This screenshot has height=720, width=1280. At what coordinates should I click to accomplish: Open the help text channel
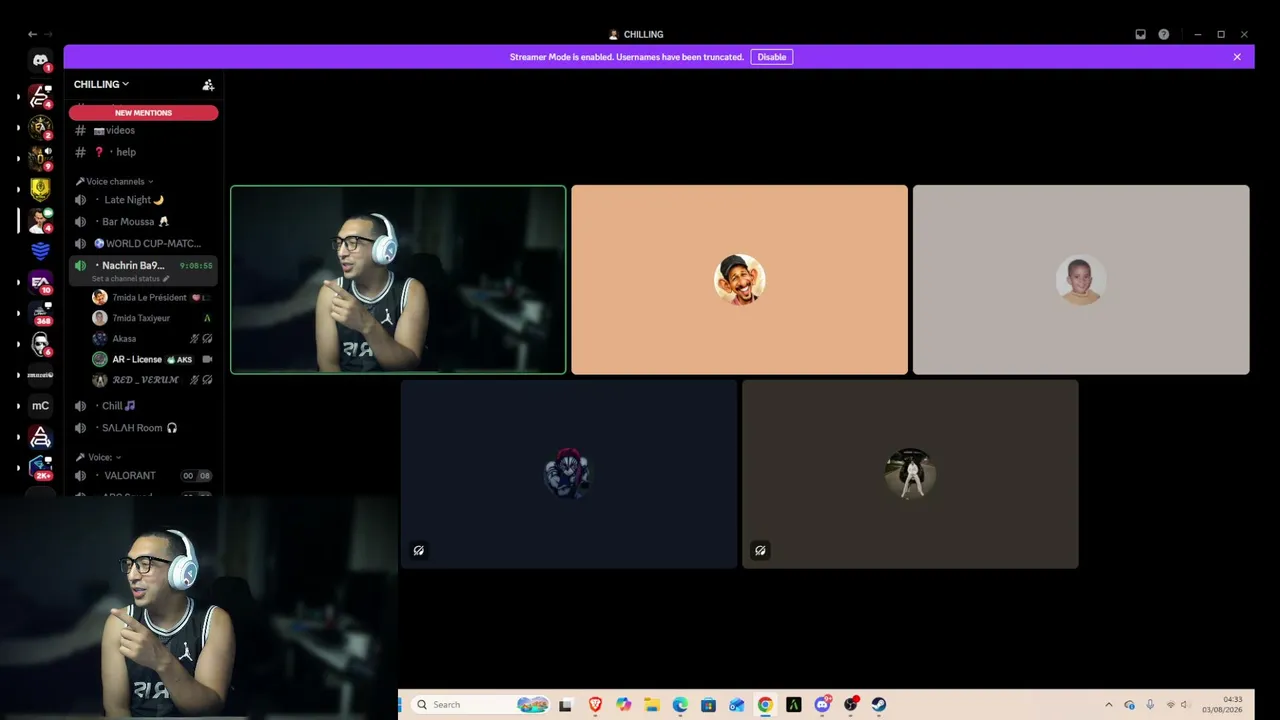click(x=144, y=152)
